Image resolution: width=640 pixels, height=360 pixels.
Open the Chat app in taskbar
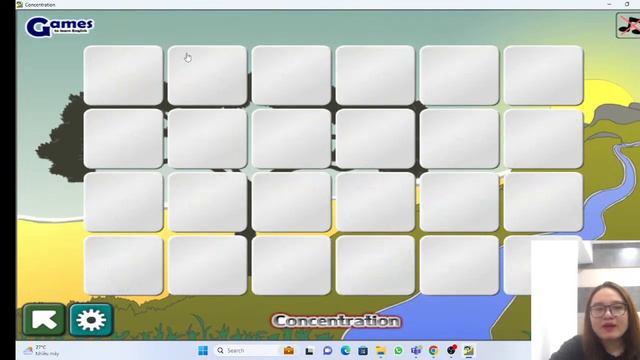click(327, 351)
